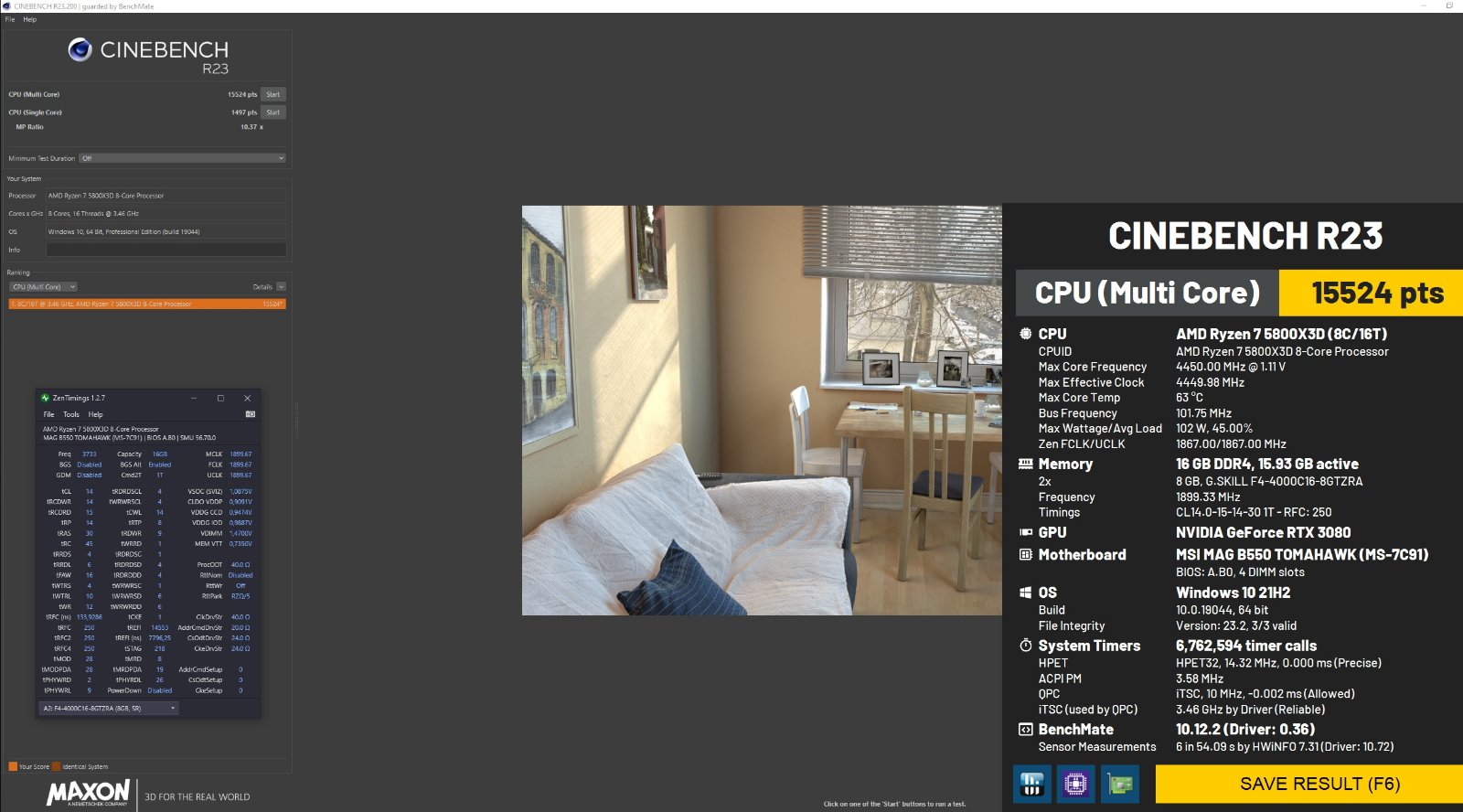Click the tRFC (ns) value 133,9286
The height and width of the screenshot is (812, 1463).
pyautogui.click(x=90, y=617)
